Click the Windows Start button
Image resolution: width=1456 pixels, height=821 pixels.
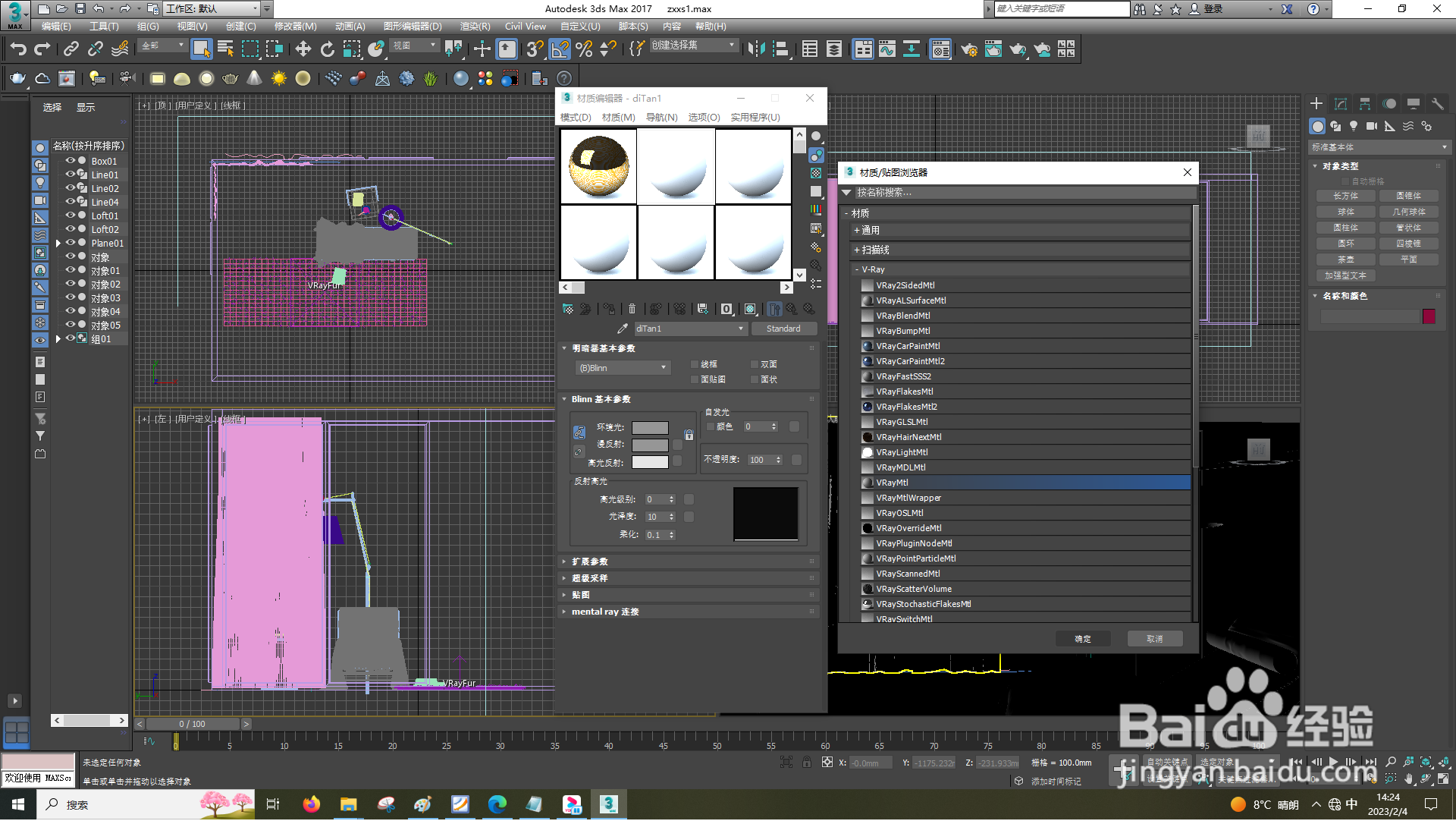18,804
